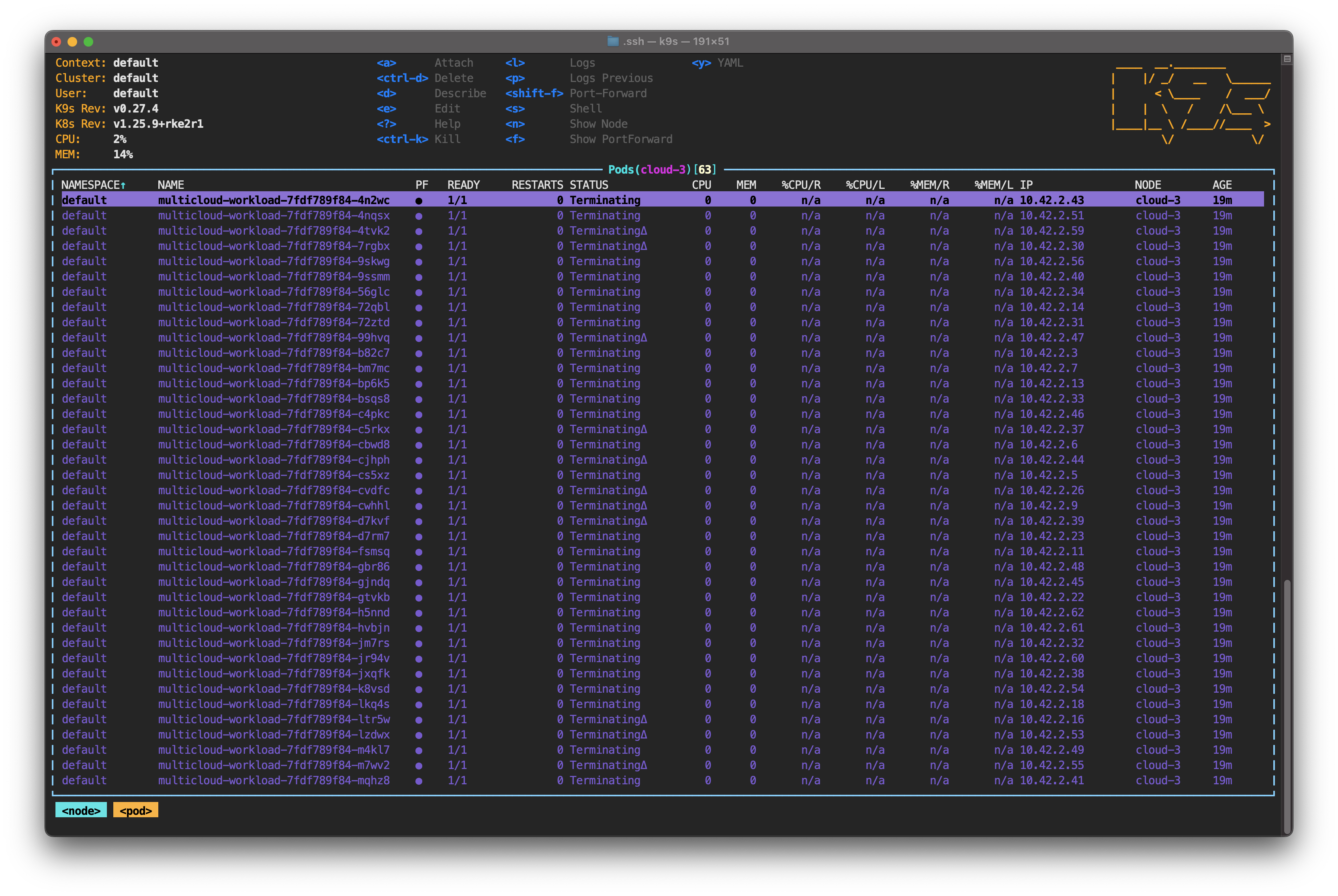
Task: Select pod multicloud-workload-7fdf789f84-9skwg
Action: [663, 261]
